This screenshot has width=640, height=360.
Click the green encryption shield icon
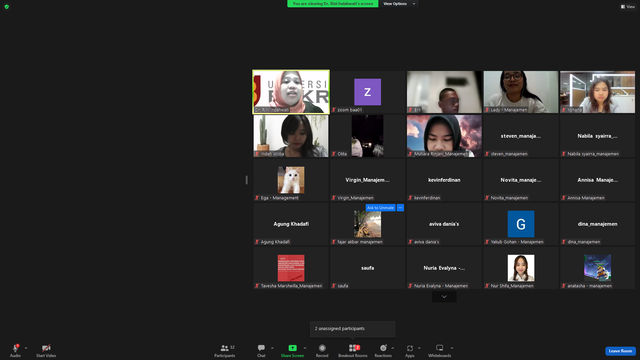click(x=7, y=7)
